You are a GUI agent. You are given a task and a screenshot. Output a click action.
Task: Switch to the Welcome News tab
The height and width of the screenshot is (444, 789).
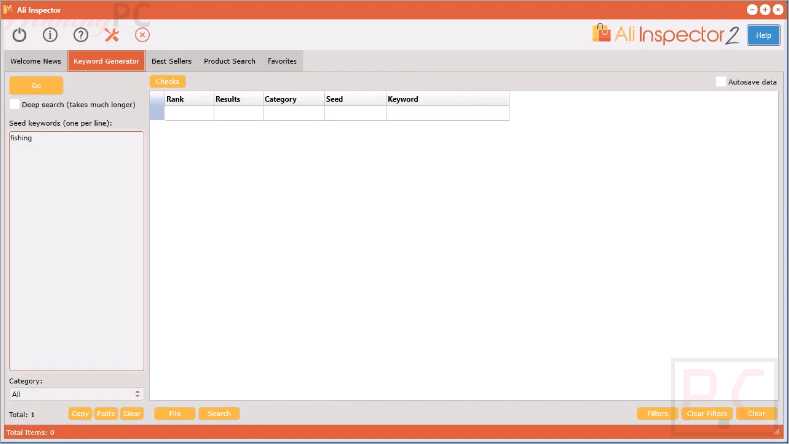36,61
